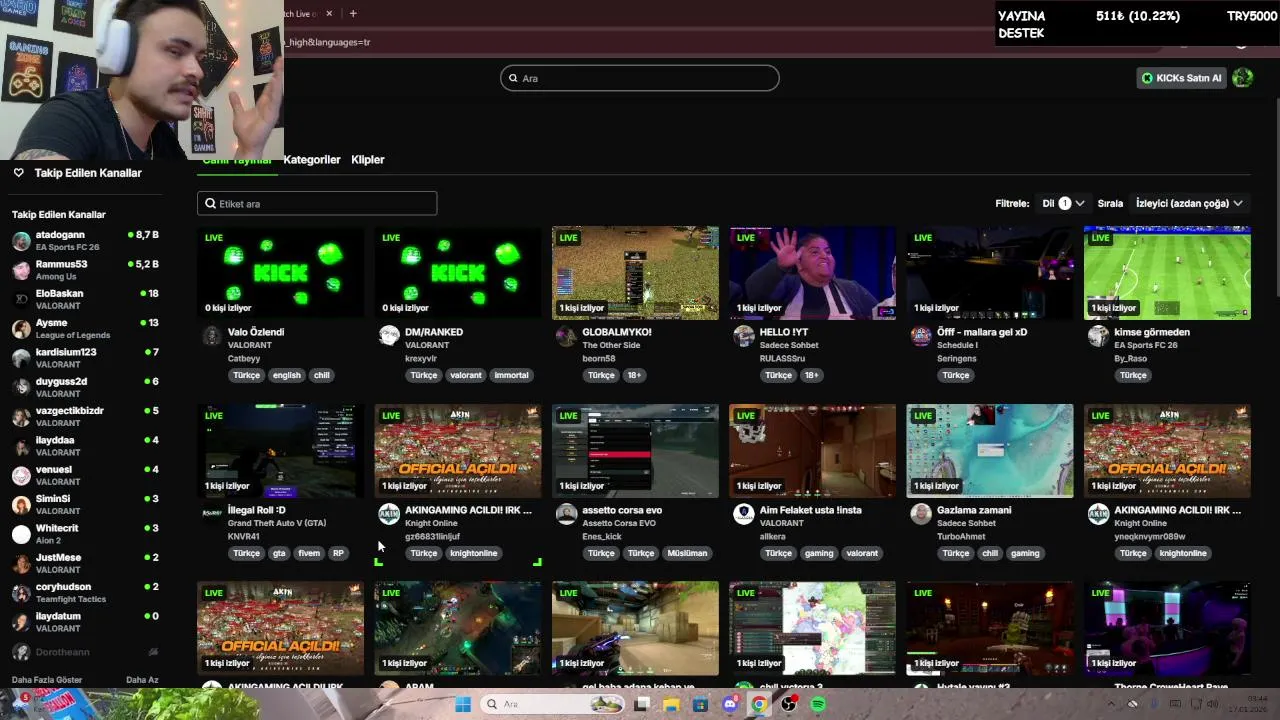Open the kimse görmeden stream title

coord(1152,332)
